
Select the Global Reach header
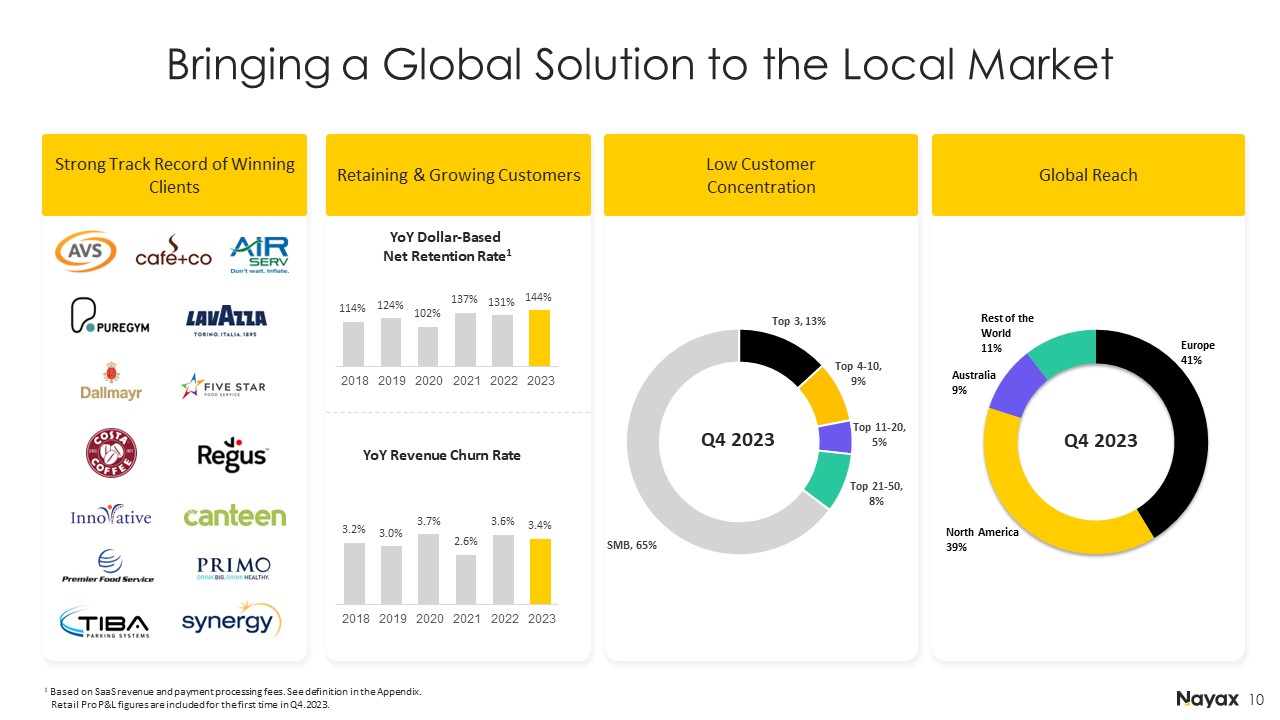[x=1088, y=175]
